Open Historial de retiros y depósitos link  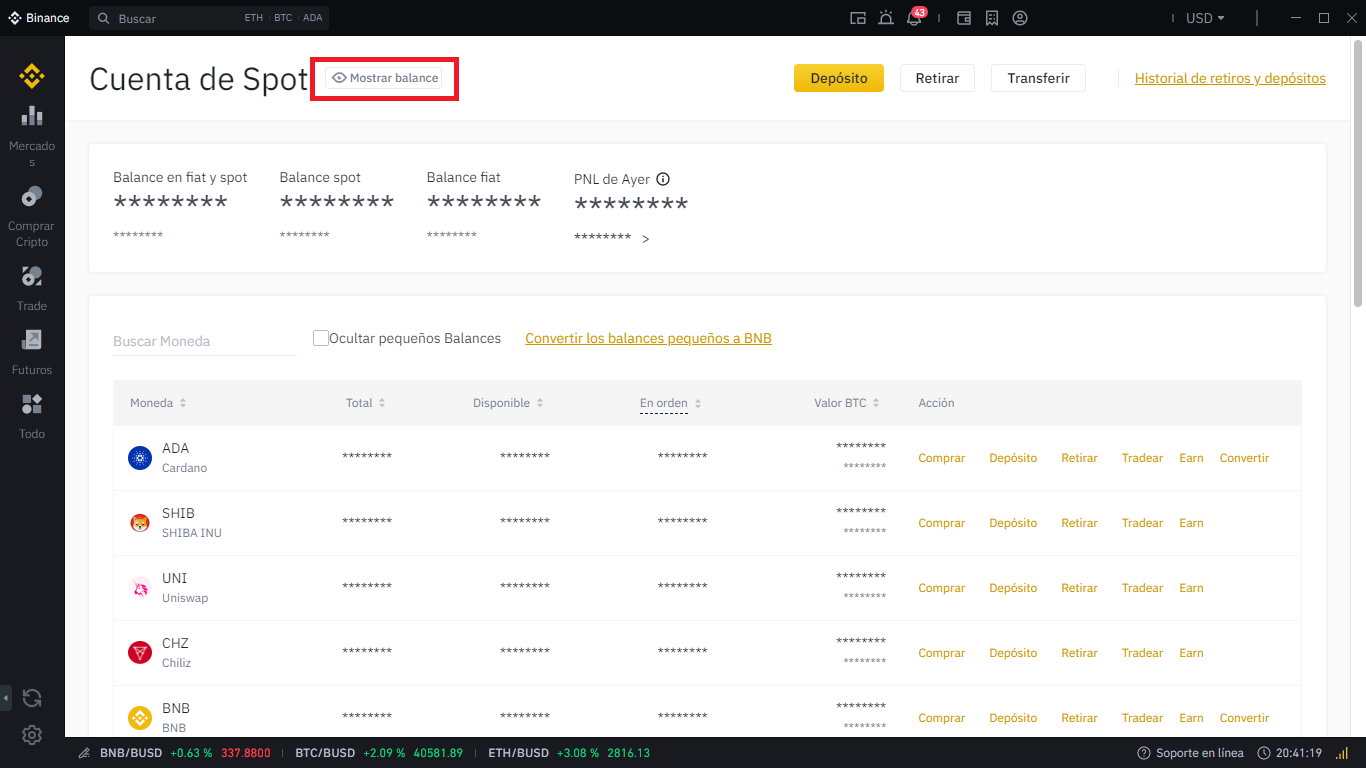1230,78
